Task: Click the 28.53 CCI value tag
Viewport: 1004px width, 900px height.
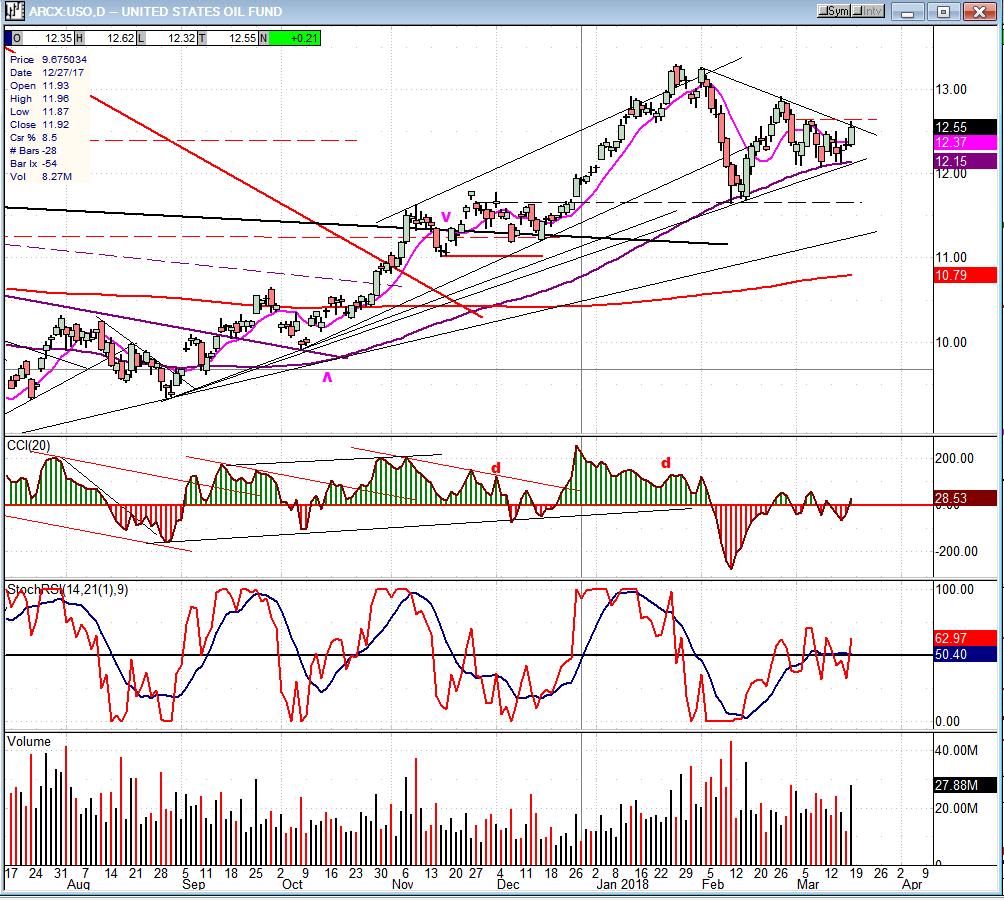Action: [x=965, y=498]
